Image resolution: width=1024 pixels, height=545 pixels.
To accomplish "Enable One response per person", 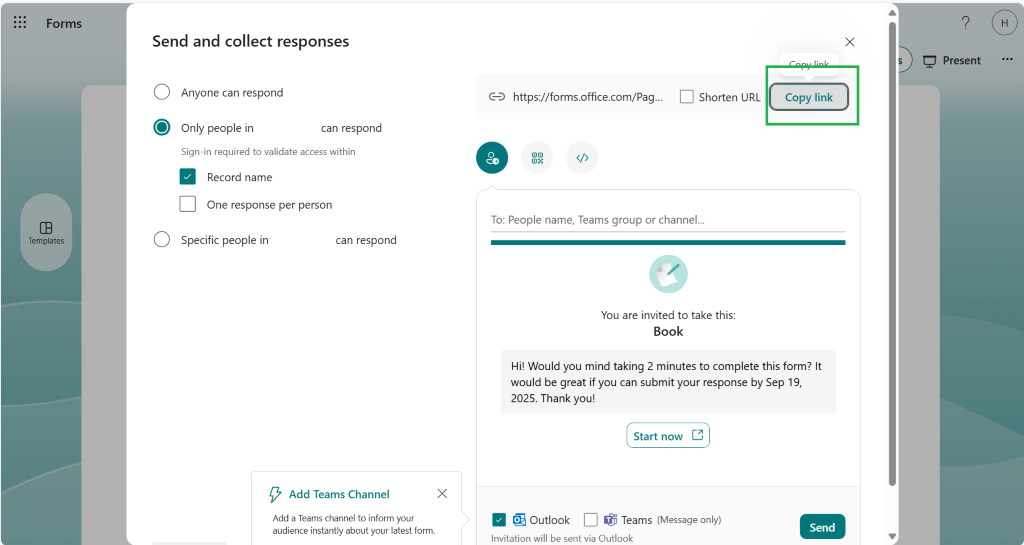I will coord(187,204).
